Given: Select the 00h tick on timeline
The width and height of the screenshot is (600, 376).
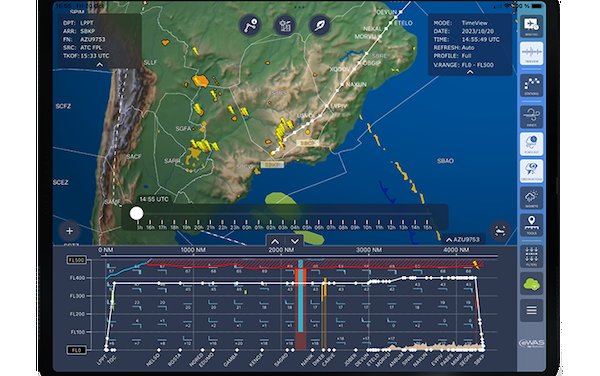Looking at the screenshot, I should [247, 225].
